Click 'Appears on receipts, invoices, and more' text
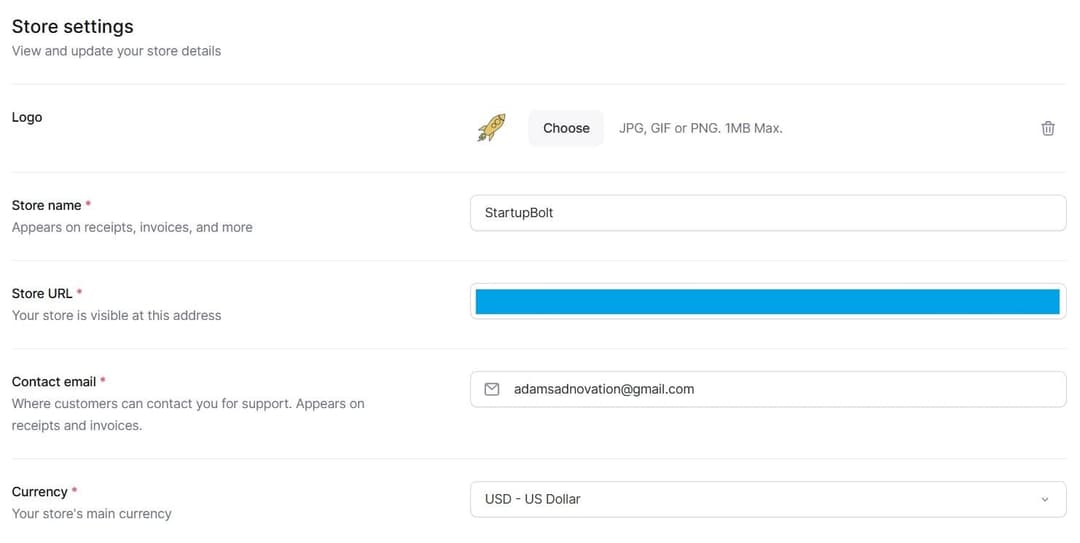 132,227
